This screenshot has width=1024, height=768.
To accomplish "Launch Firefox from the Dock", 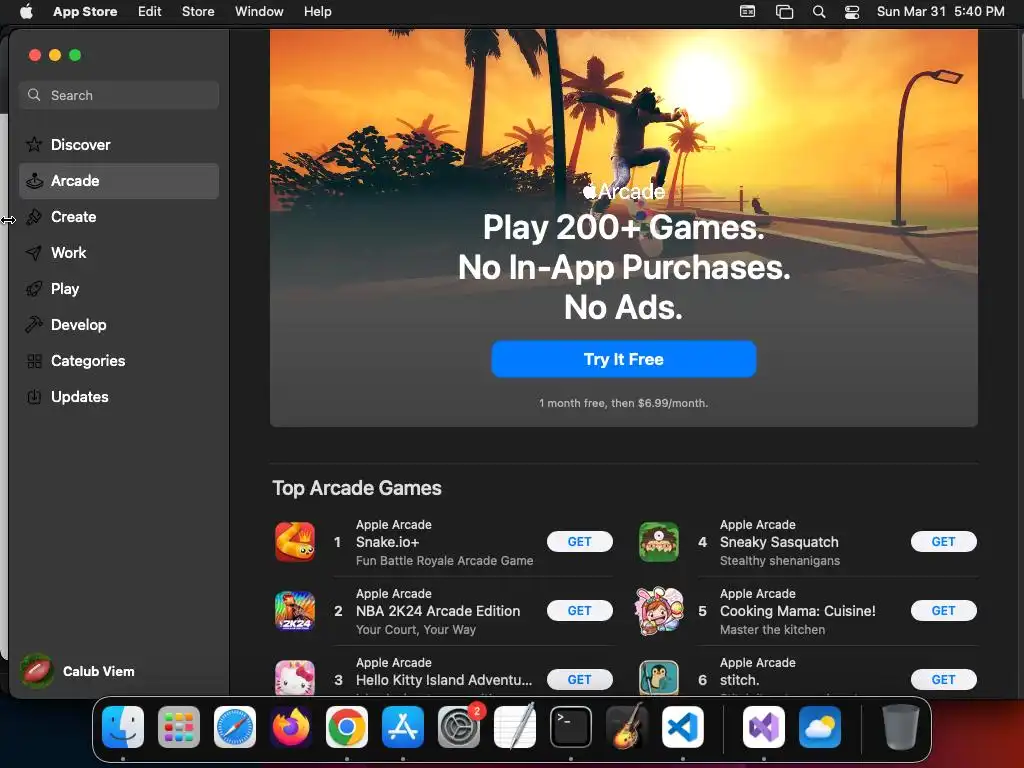I will pyautogui.click(x=291, y=727).
